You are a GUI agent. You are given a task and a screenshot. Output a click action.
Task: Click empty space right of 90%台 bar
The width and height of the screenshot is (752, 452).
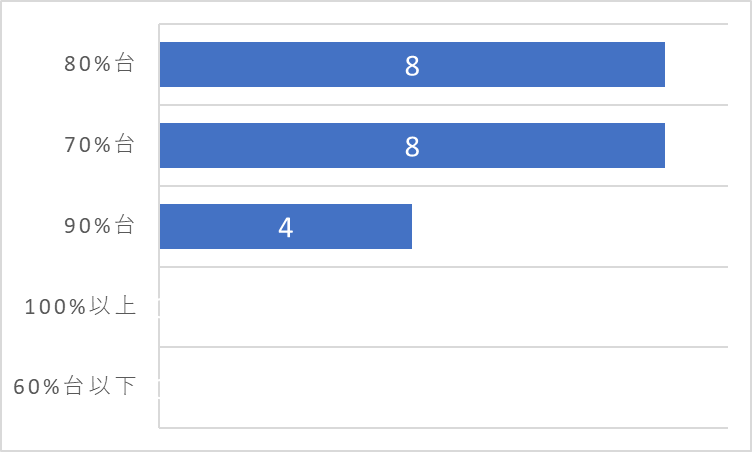coord(570,226)
